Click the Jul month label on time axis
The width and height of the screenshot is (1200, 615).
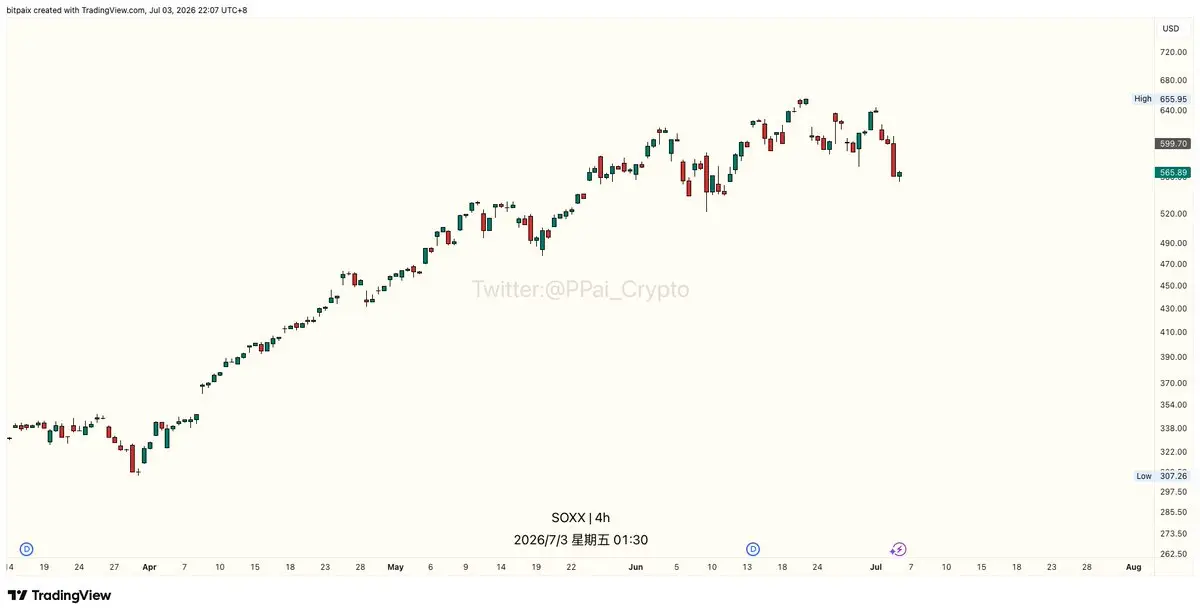[876, 567]
